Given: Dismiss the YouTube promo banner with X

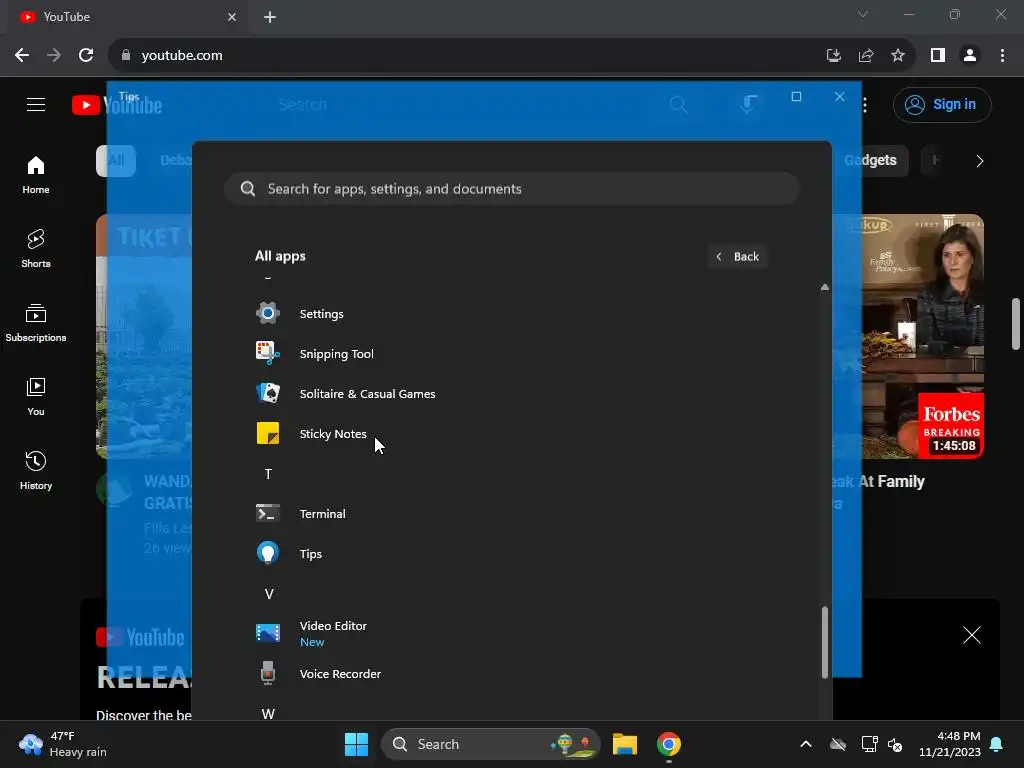Looking at the screenshot, I should point(972,635).
